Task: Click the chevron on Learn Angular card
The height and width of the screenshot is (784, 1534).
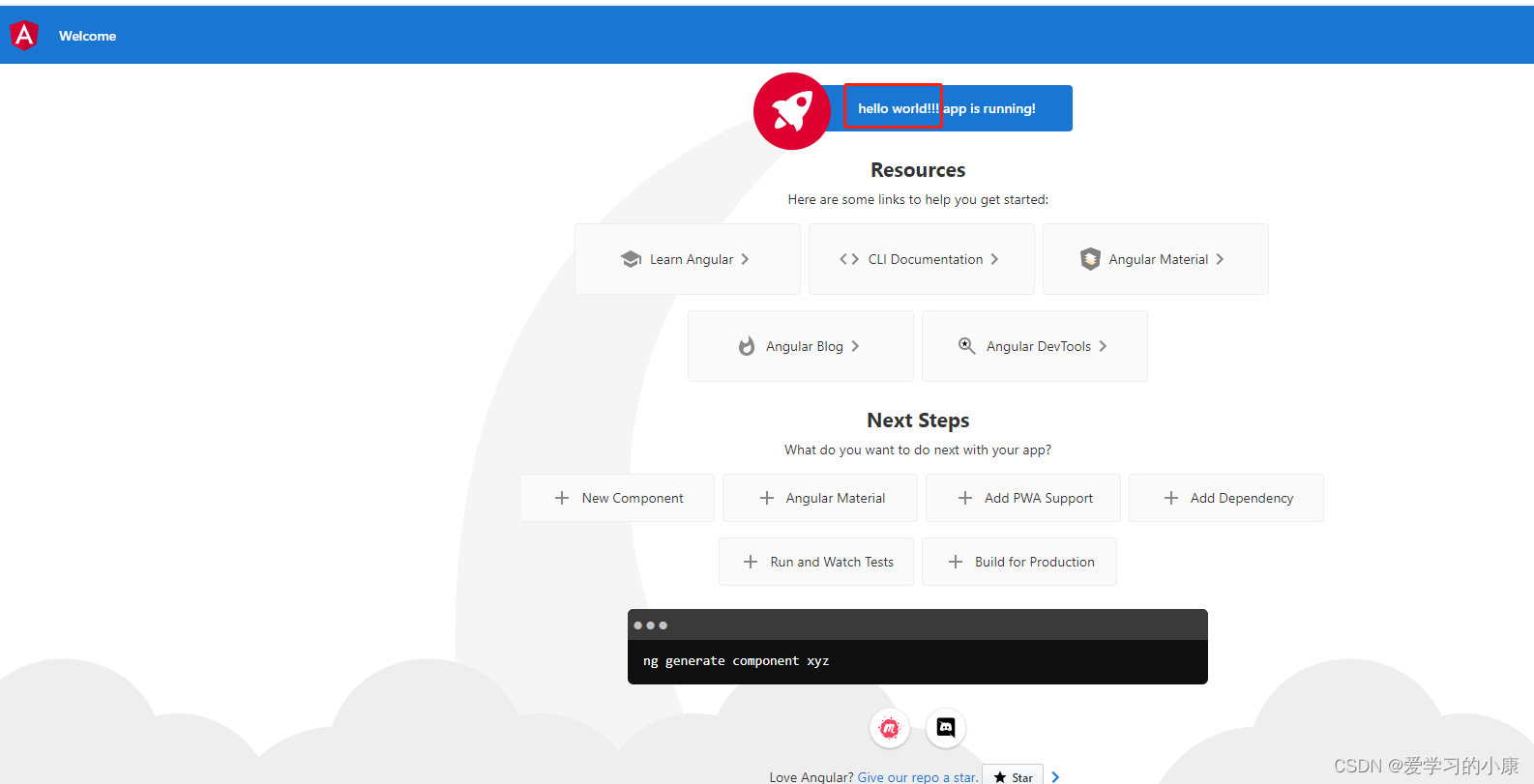Action: tap(745, 259)
